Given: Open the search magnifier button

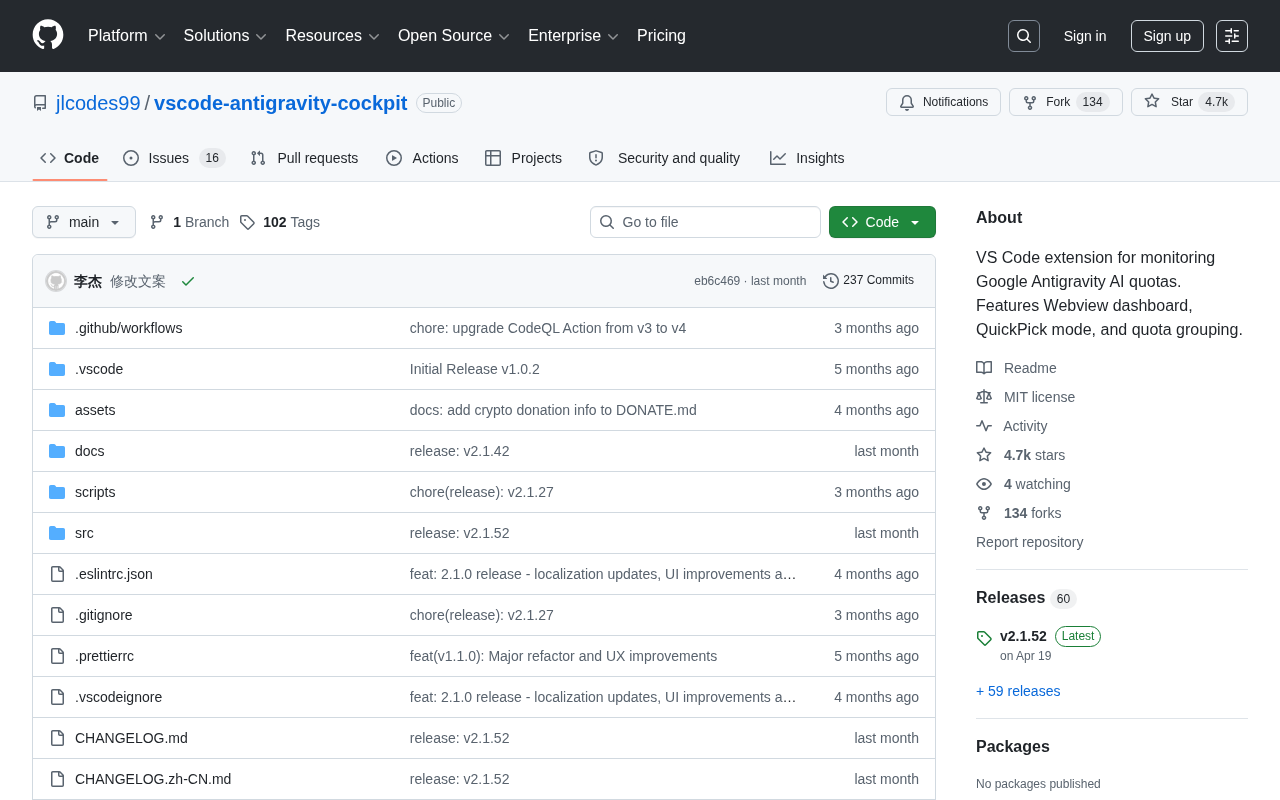Looking at the screenshot, I should (1024, 36).
